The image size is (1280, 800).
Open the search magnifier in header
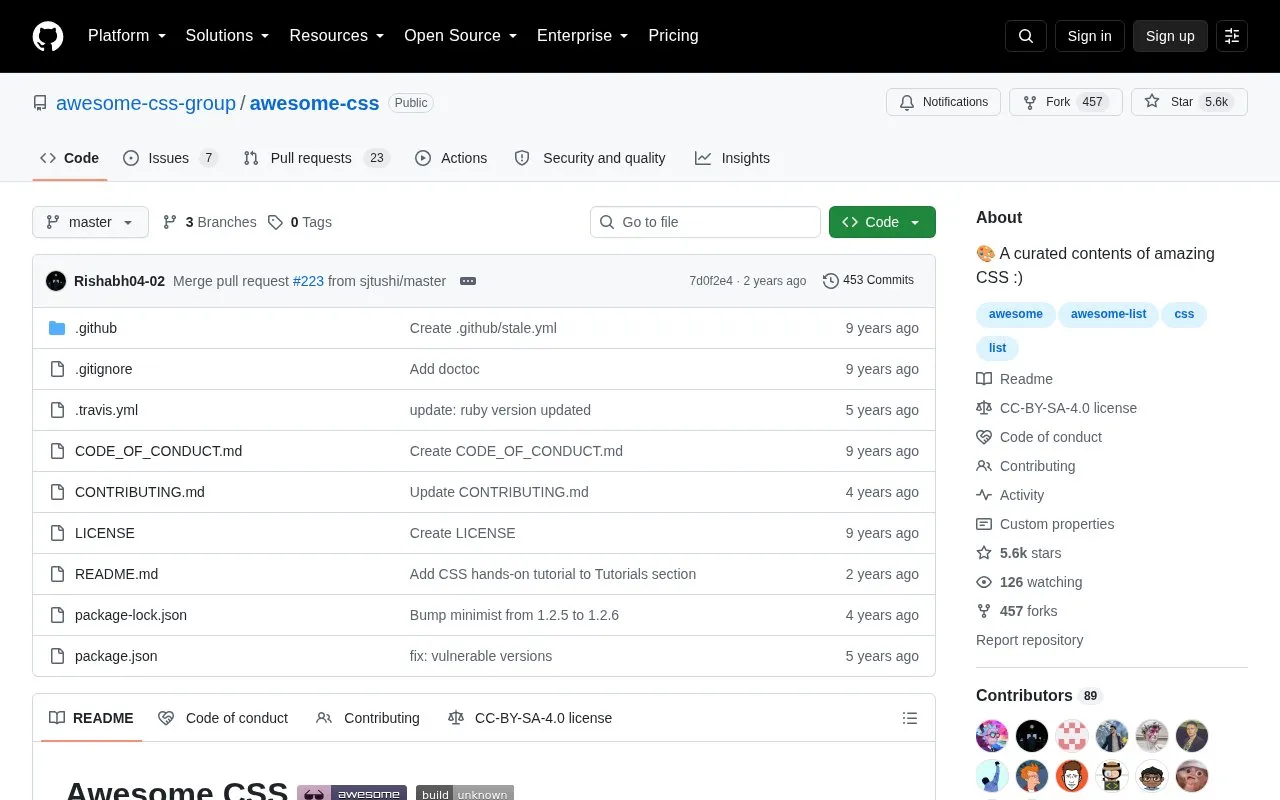tap(1026, 36)
